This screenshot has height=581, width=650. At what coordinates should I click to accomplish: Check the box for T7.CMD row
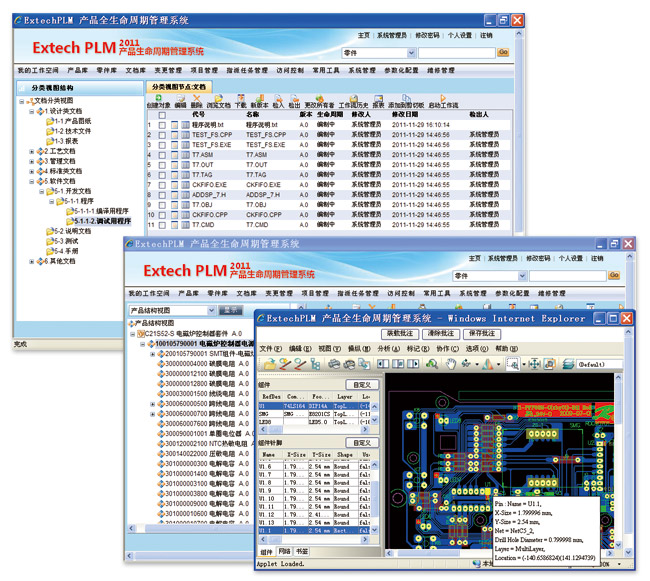(162, 225)
